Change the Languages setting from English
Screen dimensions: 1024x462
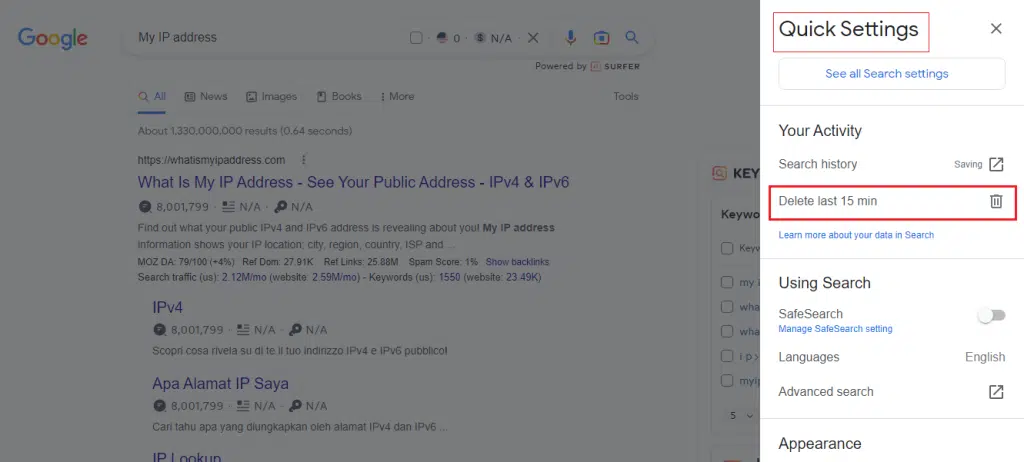pos(985,357)
